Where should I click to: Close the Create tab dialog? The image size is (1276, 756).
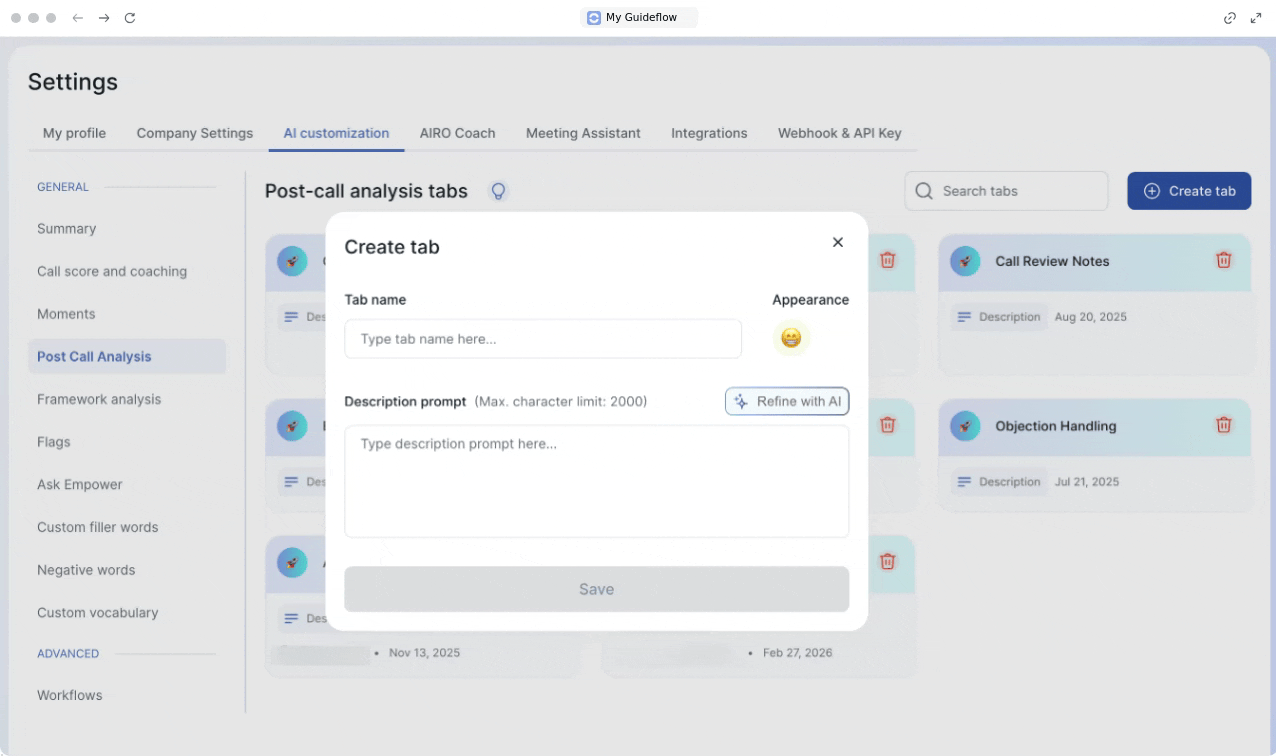(838, 242)
